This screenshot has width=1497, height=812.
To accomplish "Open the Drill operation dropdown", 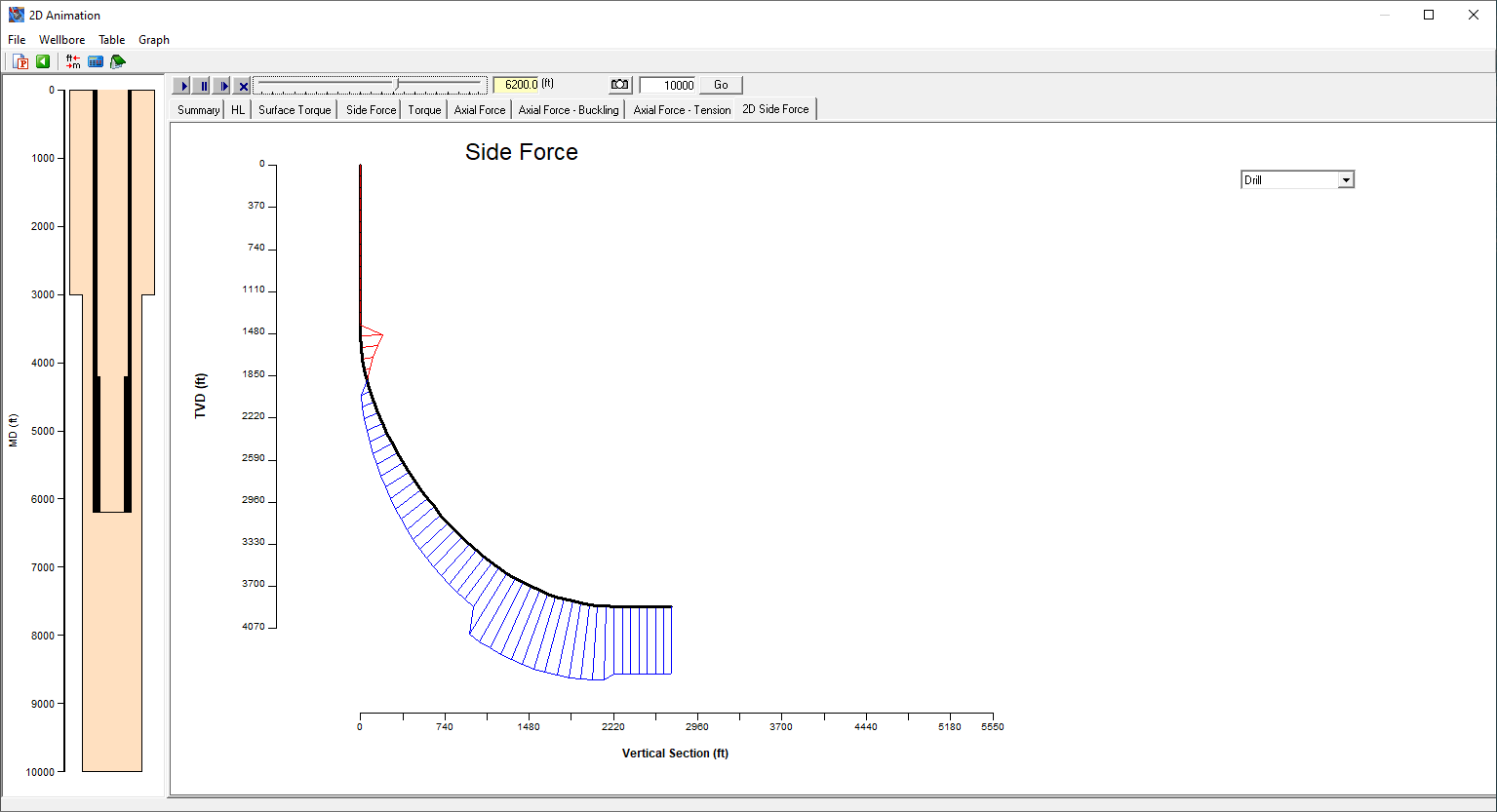I will point(1346,180).
